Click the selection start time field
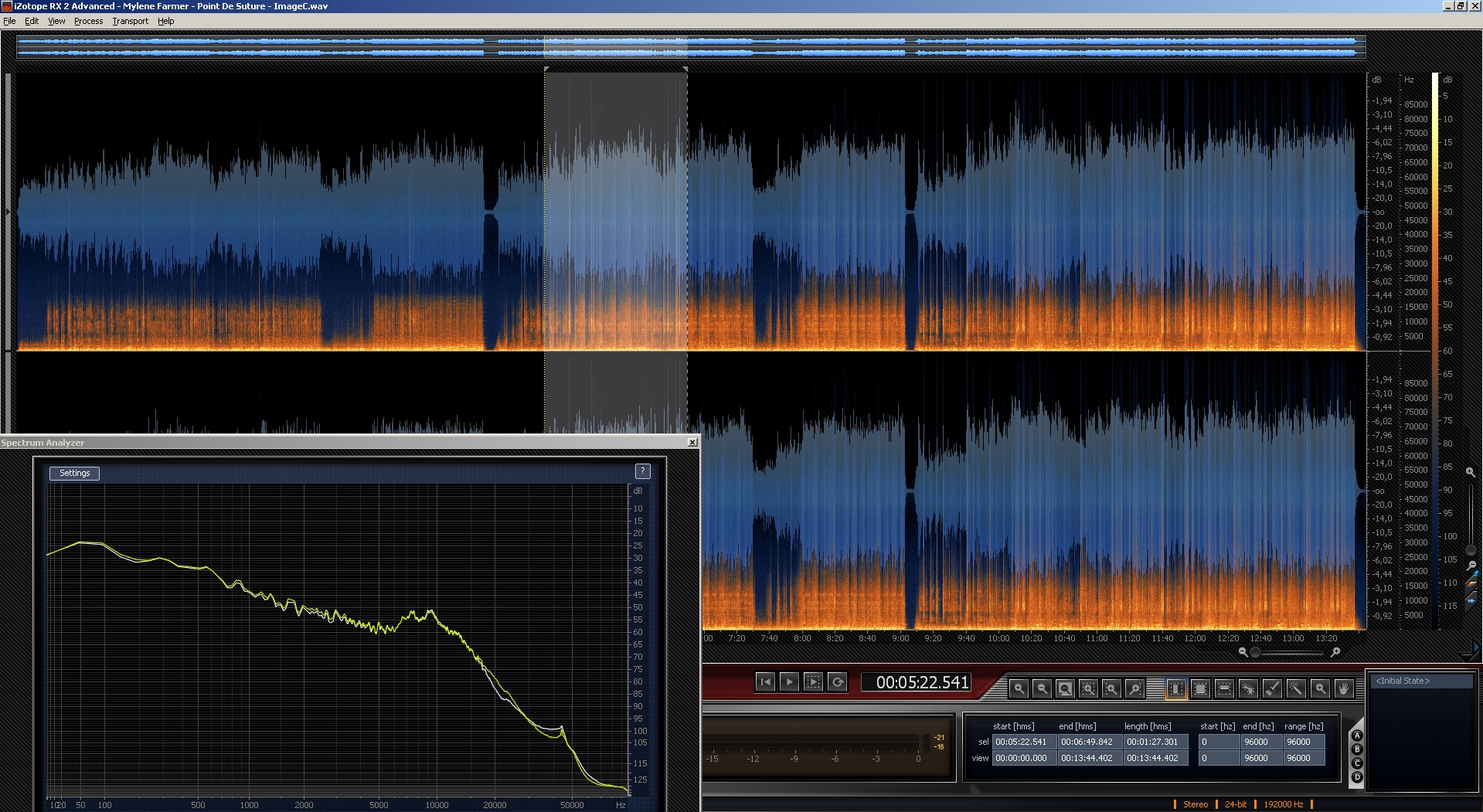This screenshot has width=1483, height=812. click(1024, 742)
